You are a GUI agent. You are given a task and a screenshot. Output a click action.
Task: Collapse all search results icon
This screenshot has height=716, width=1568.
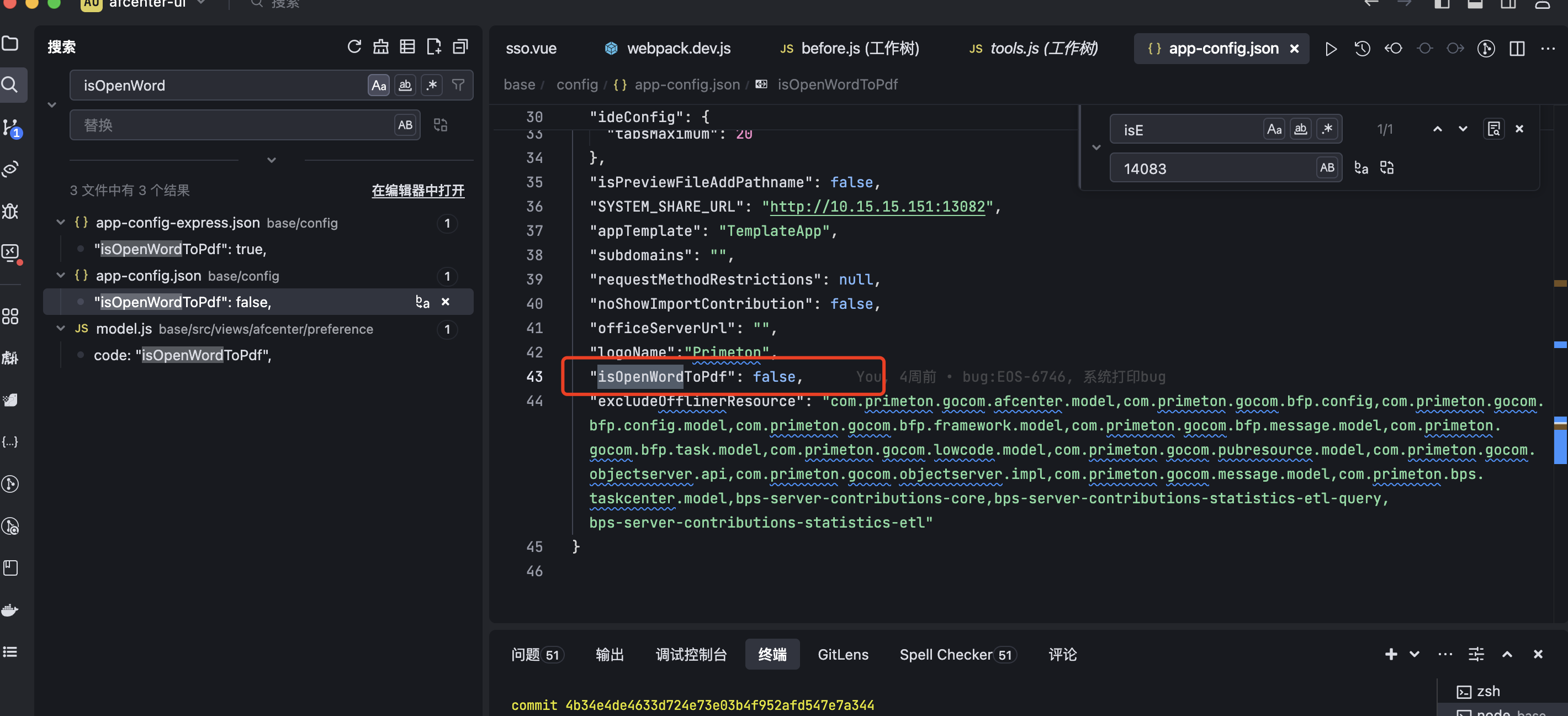[461, 47]
